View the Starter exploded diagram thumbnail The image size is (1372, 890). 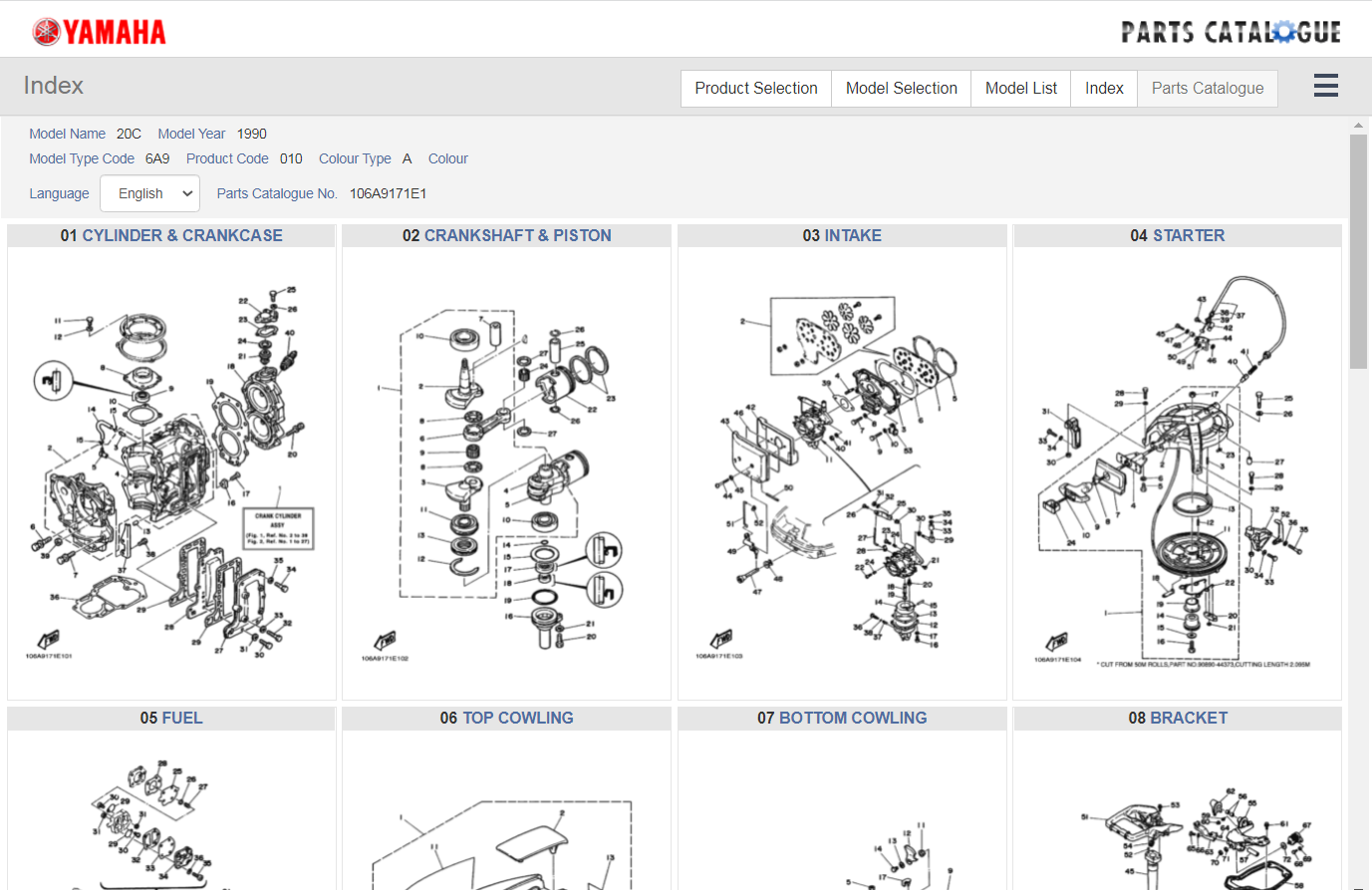click(x=1178, y=473)
